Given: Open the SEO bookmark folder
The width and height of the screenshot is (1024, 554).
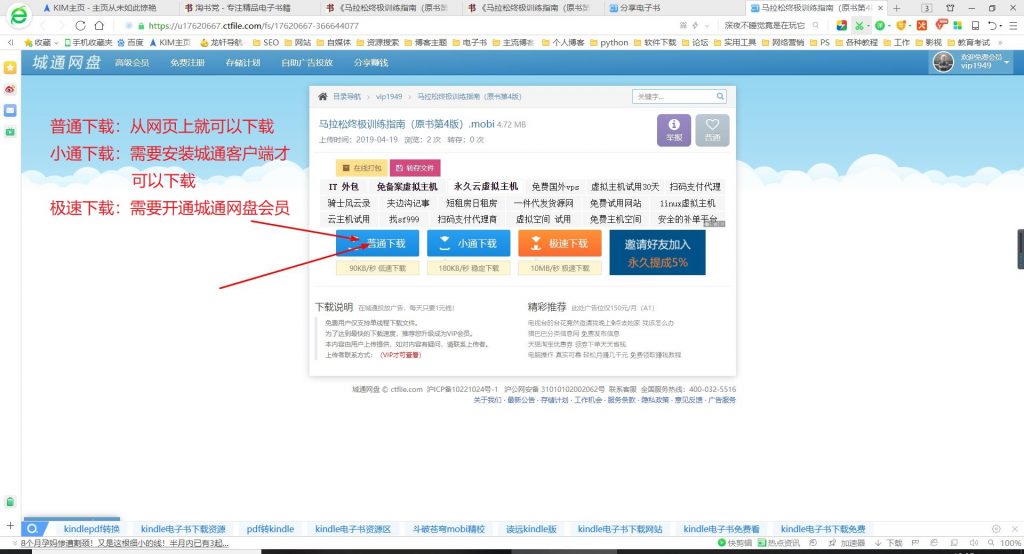Looking at the screenshot, I should (266, 42).
